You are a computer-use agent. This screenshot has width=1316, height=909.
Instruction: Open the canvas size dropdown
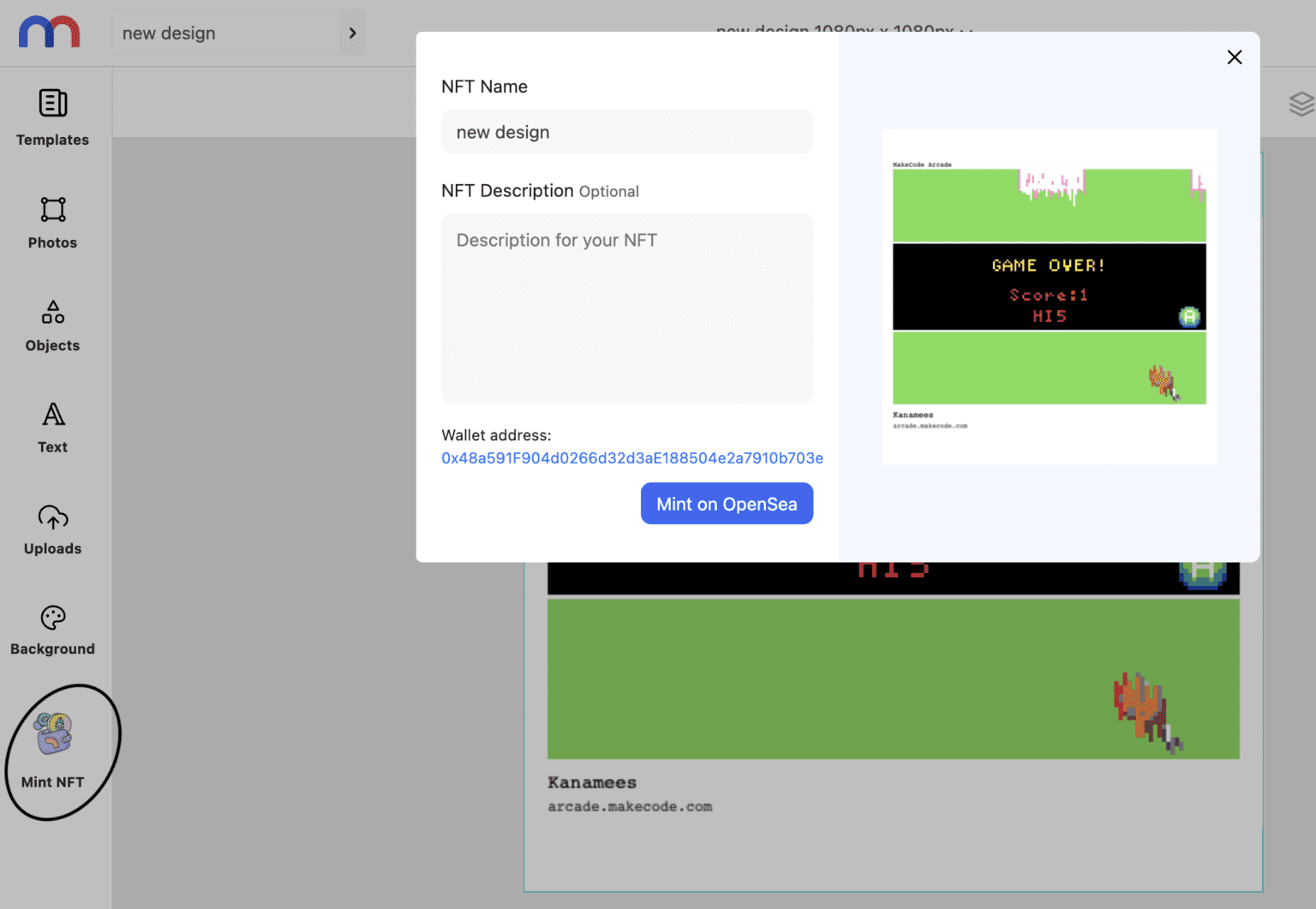coord(965,32)
